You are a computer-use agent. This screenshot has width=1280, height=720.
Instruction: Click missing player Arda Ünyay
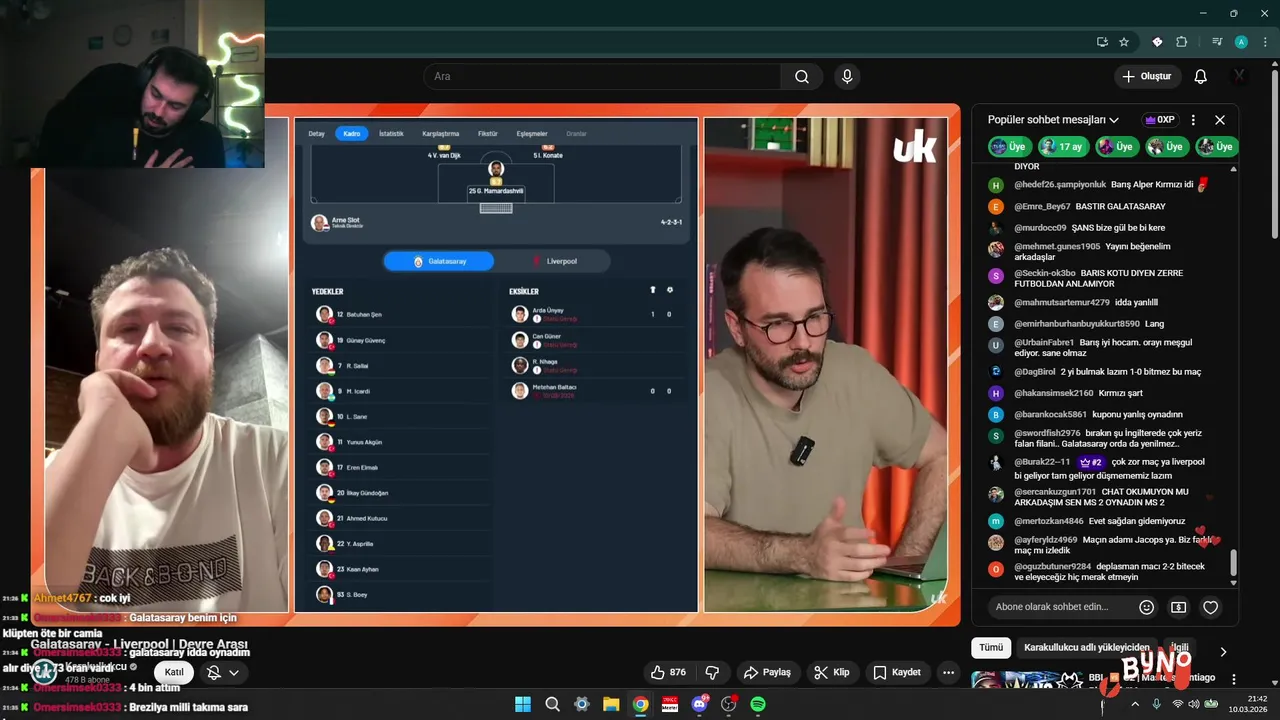click(597, 314)
